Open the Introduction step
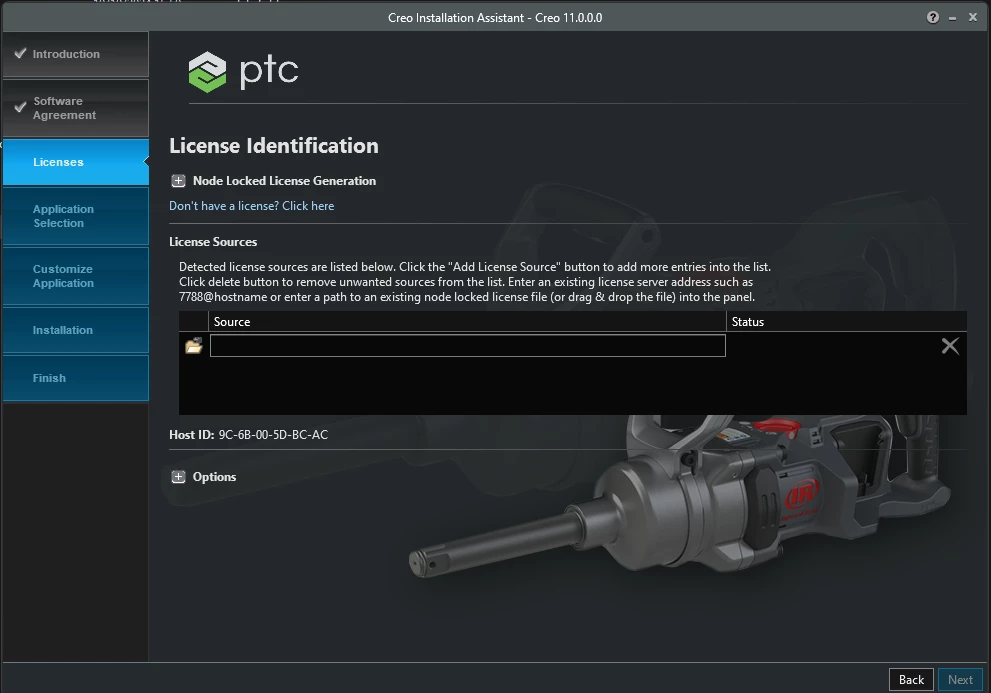991x693 pixels. point(76,54)
